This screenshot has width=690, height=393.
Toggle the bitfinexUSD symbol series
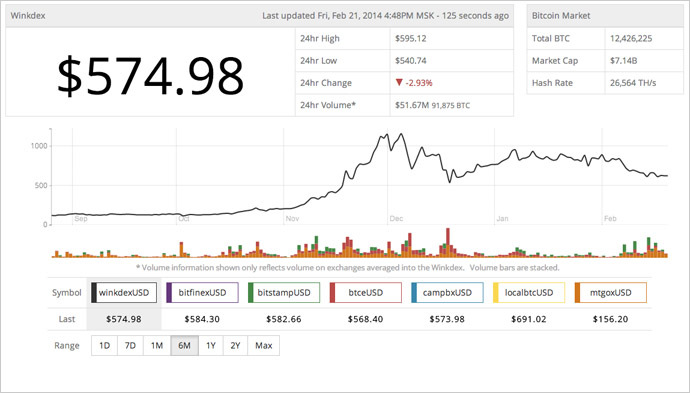click(x=202, y=293)
